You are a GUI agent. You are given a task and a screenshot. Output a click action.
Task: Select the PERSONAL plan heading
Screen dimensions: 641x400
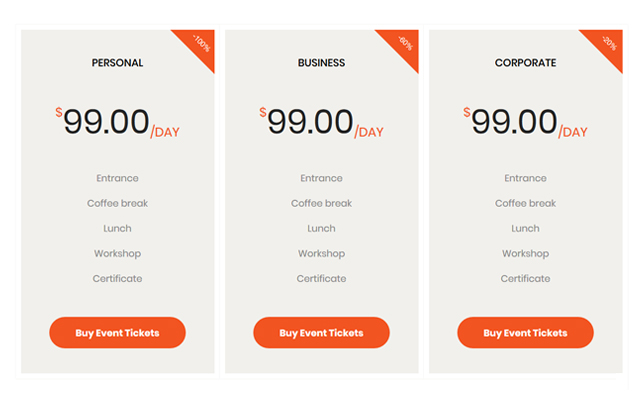coord(117,63)
